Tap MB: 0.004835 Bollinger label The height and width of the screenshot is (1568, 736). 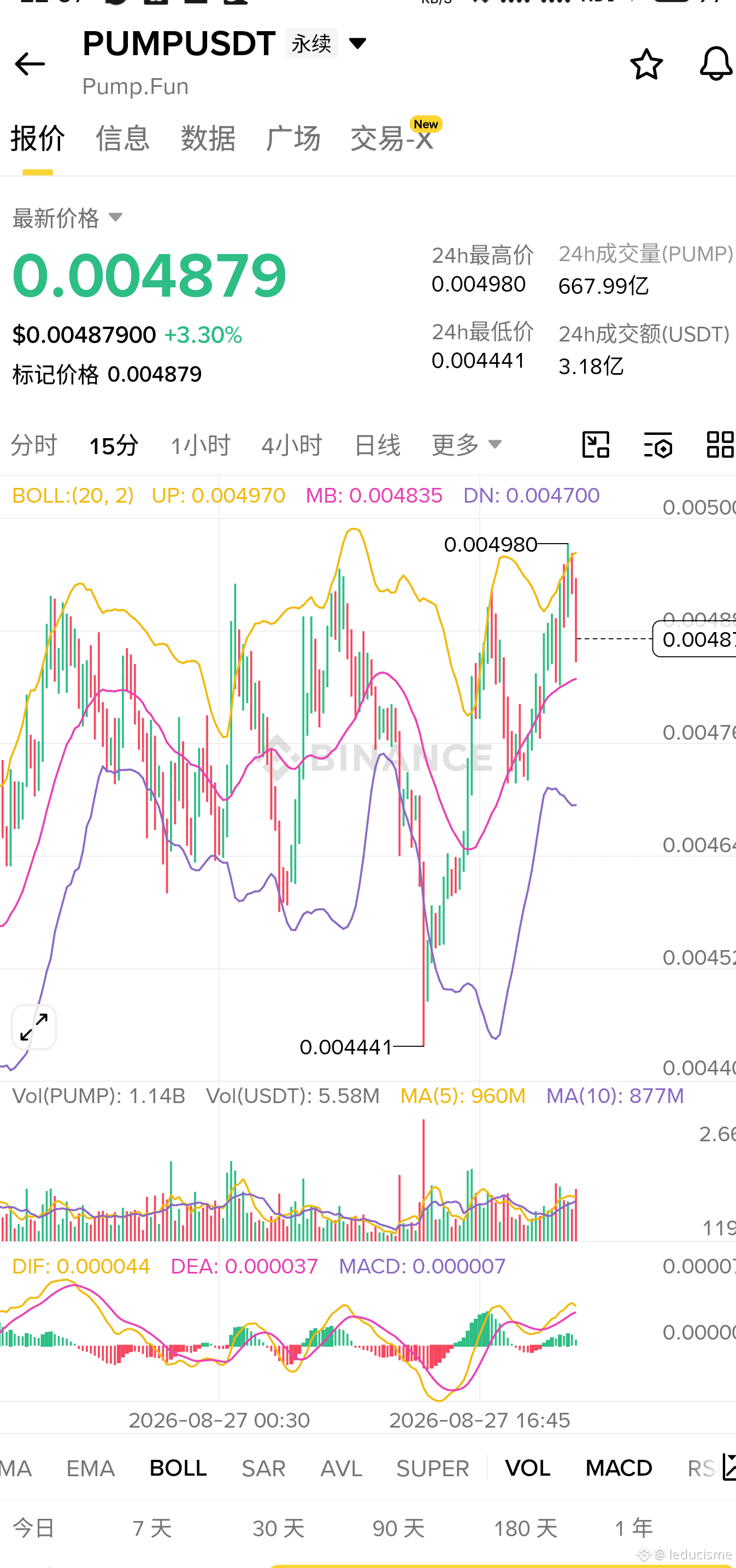click(x=374, y=495)
